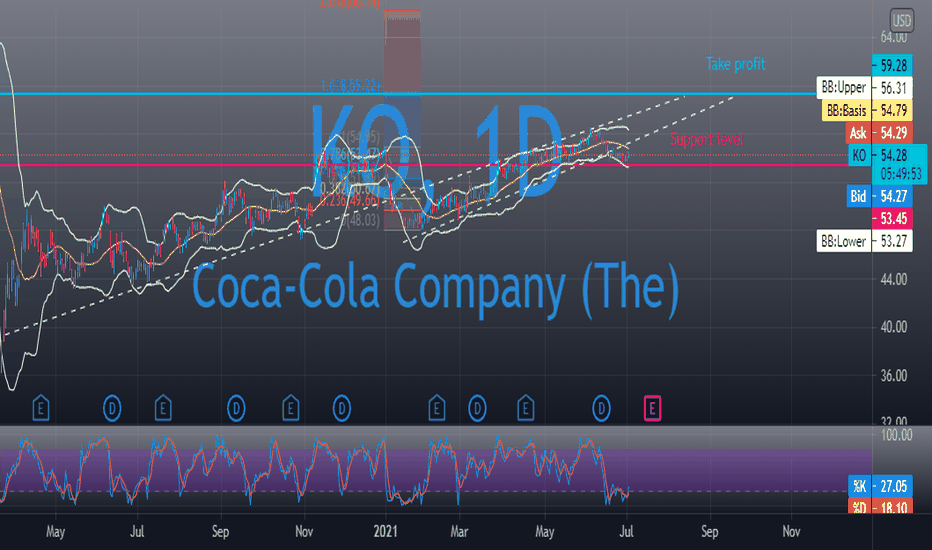Open the dividend D marker after Mar 2021
Viewport: 932px width, 550px height.
point(477,408)
